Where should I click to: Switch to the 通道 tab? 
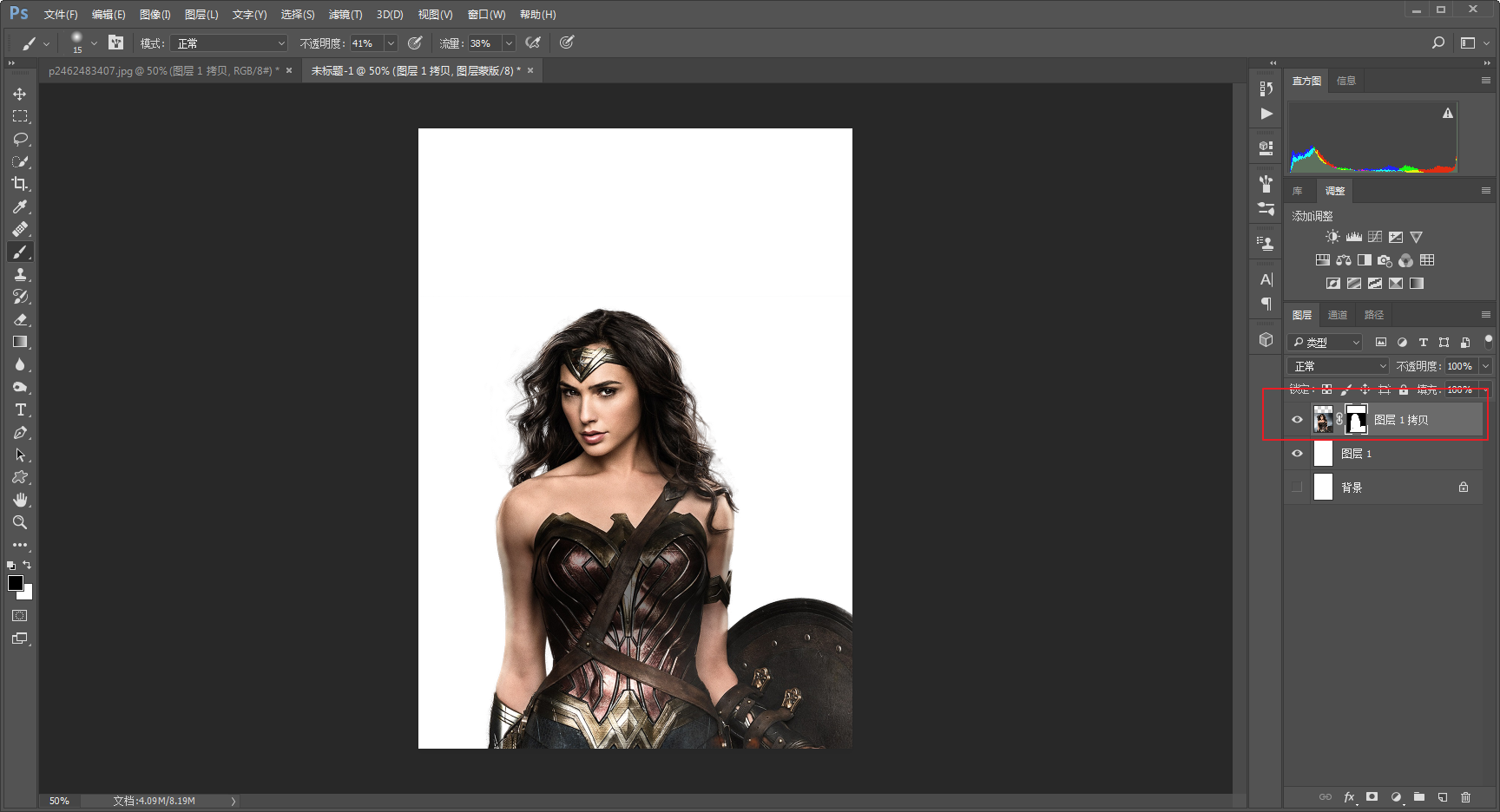[x=1338, y=315]
